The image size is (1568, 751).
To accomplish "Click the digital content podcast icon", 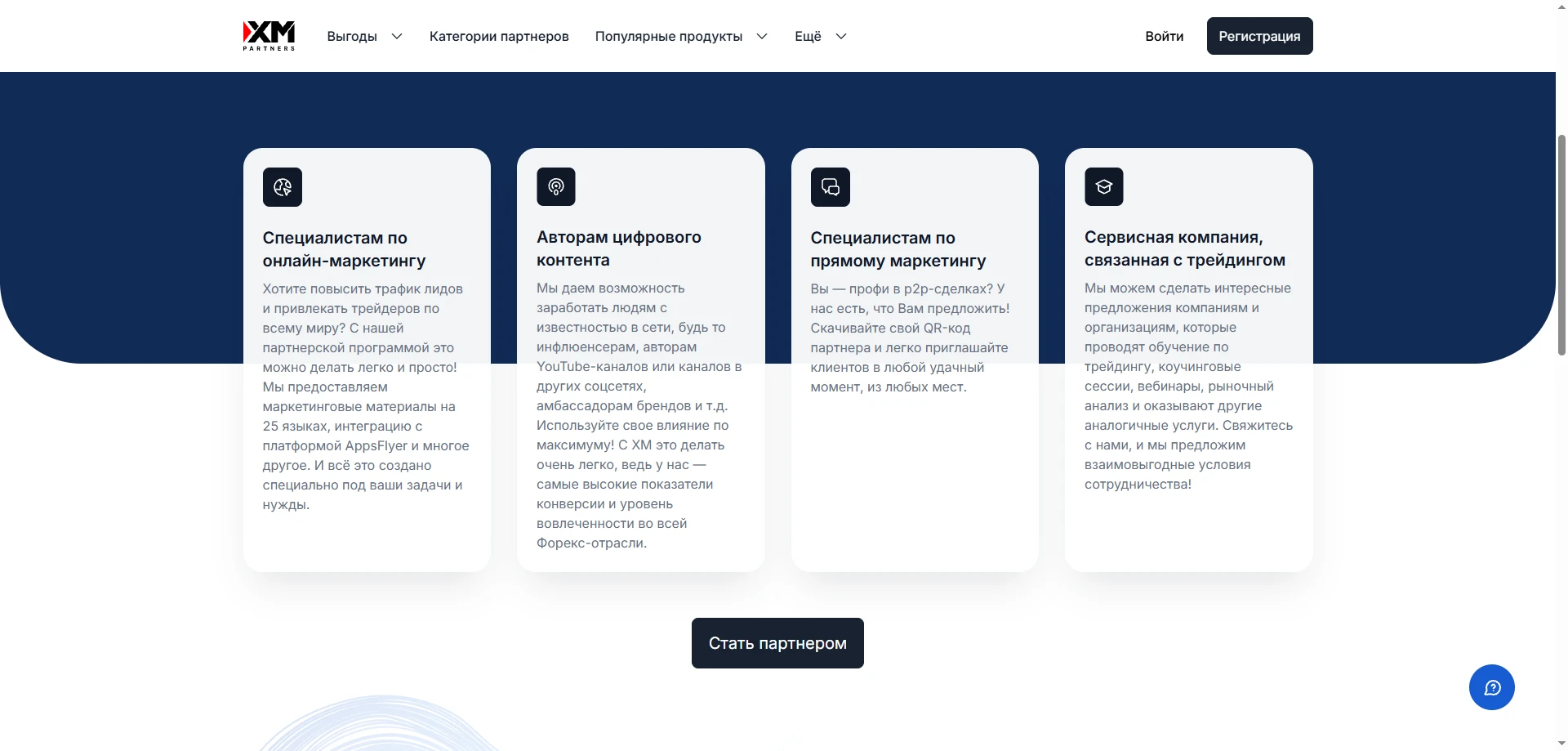I will coord(556,187).
